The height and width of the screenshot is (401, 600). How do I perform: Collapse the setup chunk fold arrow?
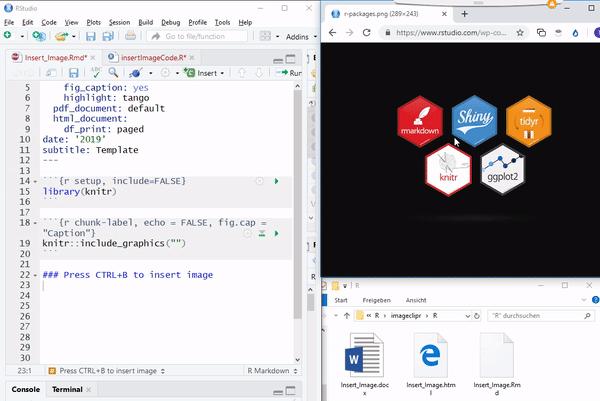pos(35,181)
